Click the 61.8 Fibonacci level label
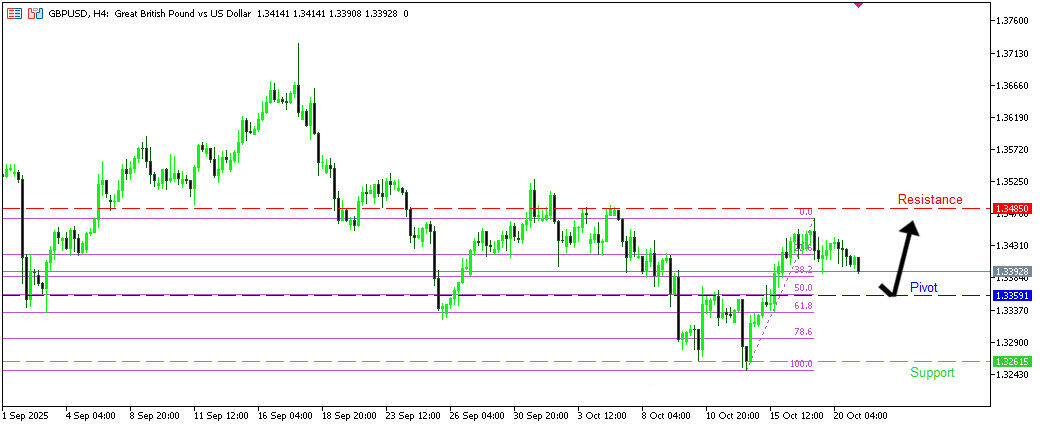Image resolution: width=1043 pixels, height=427 pixels. pyautogui.click(x=803, y=306)
